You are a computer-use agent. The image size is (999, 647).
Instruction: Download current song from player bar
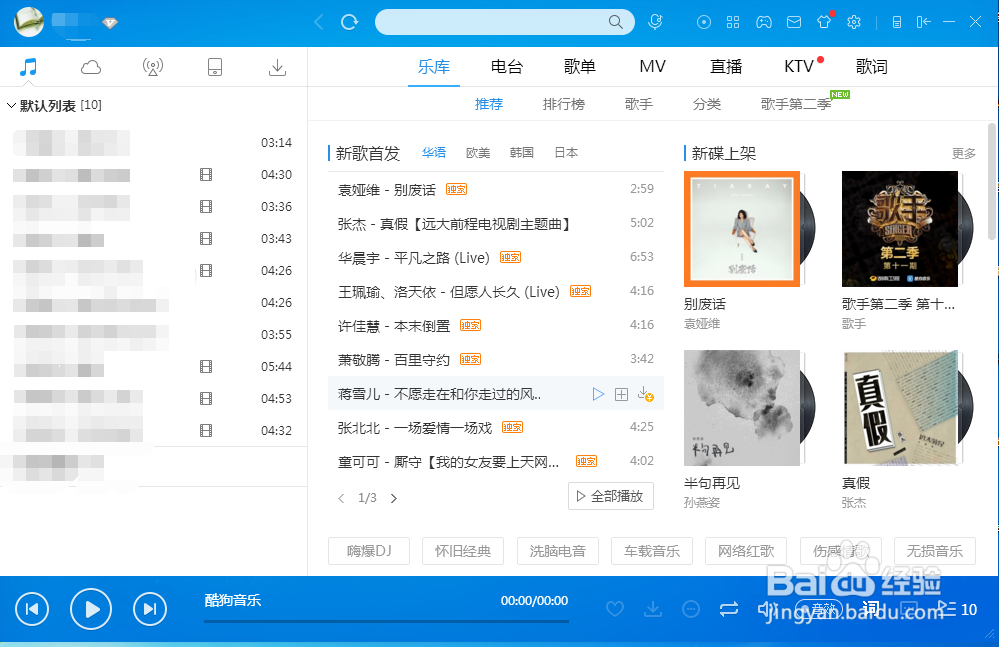653,609
